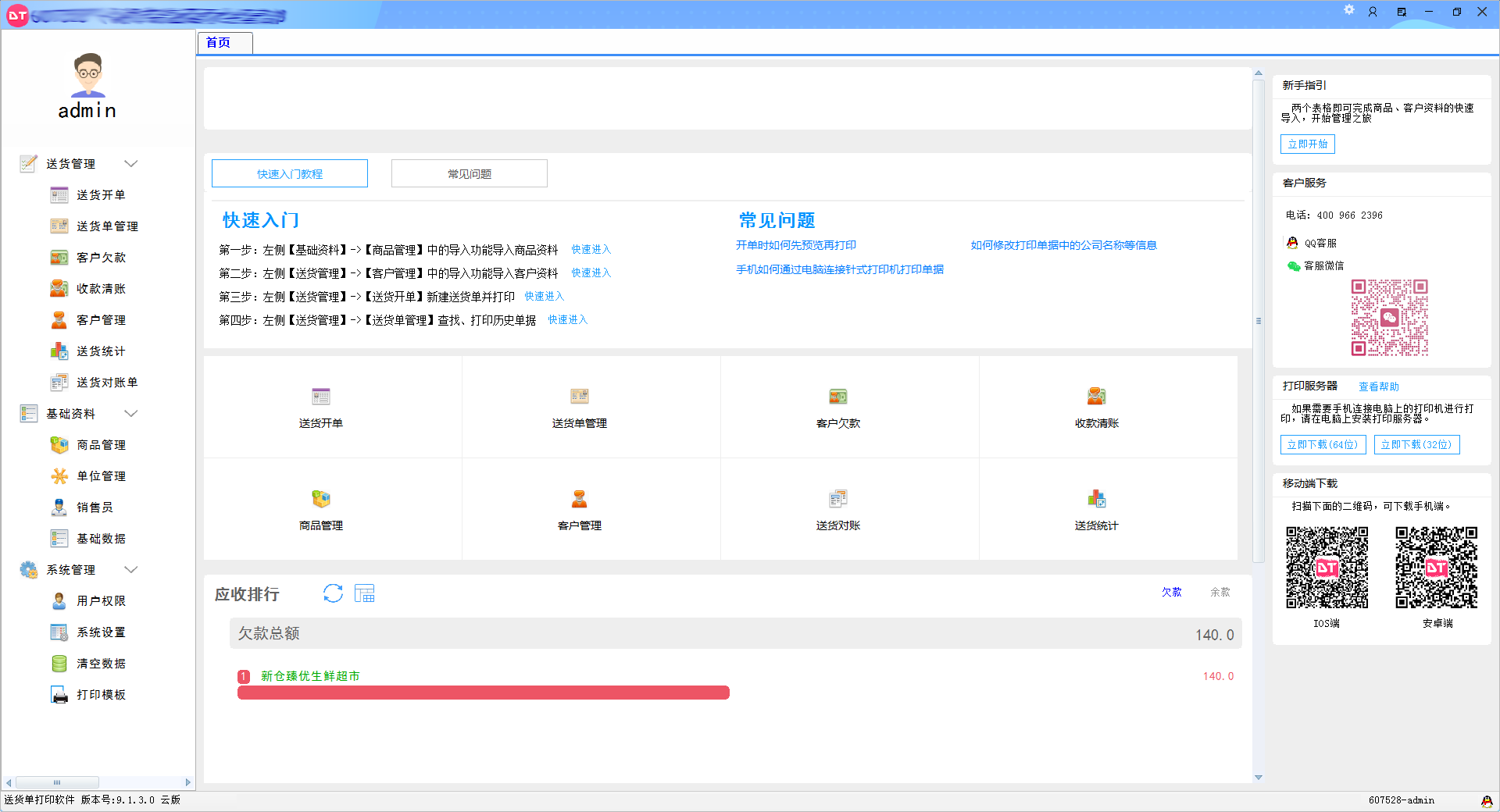Image resolution: width=1500 pixels, height=812 pixels.
Task: Click the main panel scroll down arrow
Action: pos(1259,778)
